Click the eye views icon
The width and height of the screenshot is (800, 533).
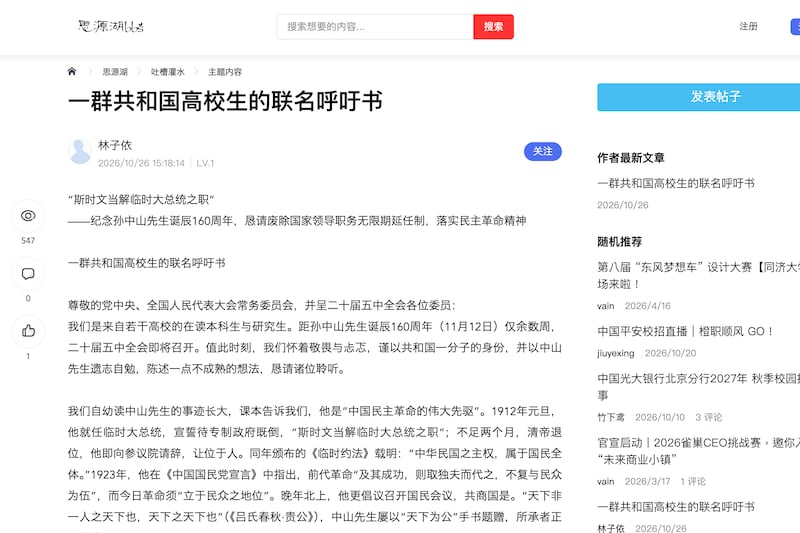pyautogui.click(x=28, y=216)
